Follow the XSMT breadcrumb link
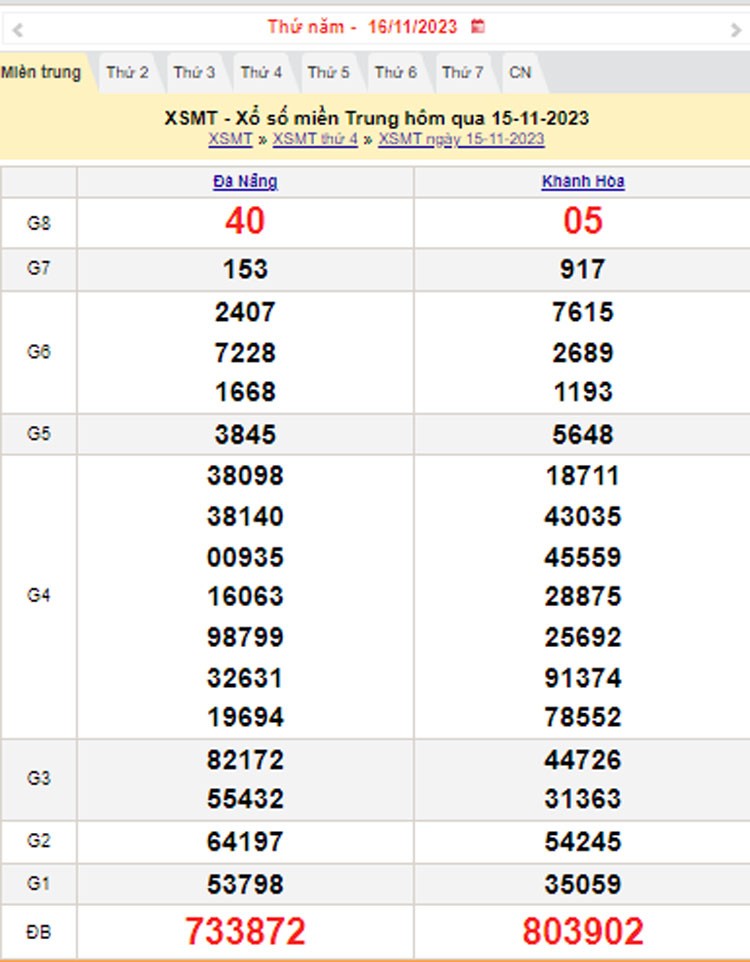The height and width of the screenshot is (962, 750). click(230, 139)
